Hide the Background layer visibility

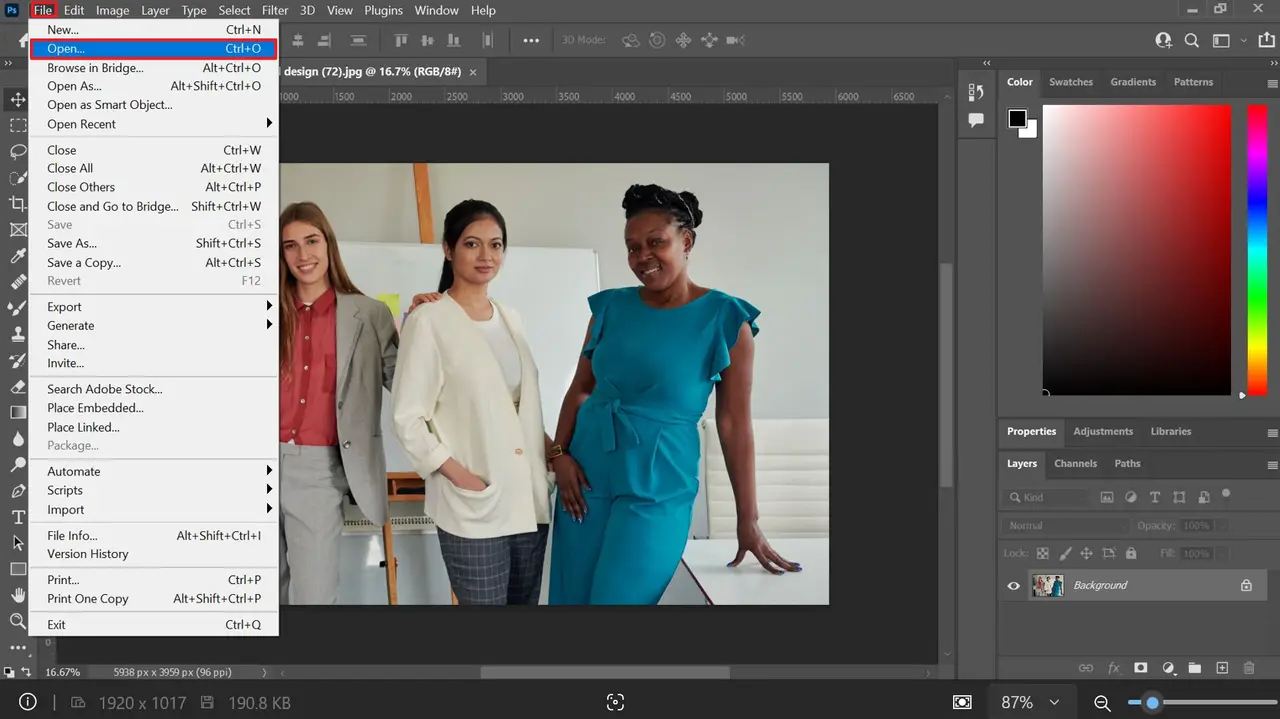tap(1013, 585)
